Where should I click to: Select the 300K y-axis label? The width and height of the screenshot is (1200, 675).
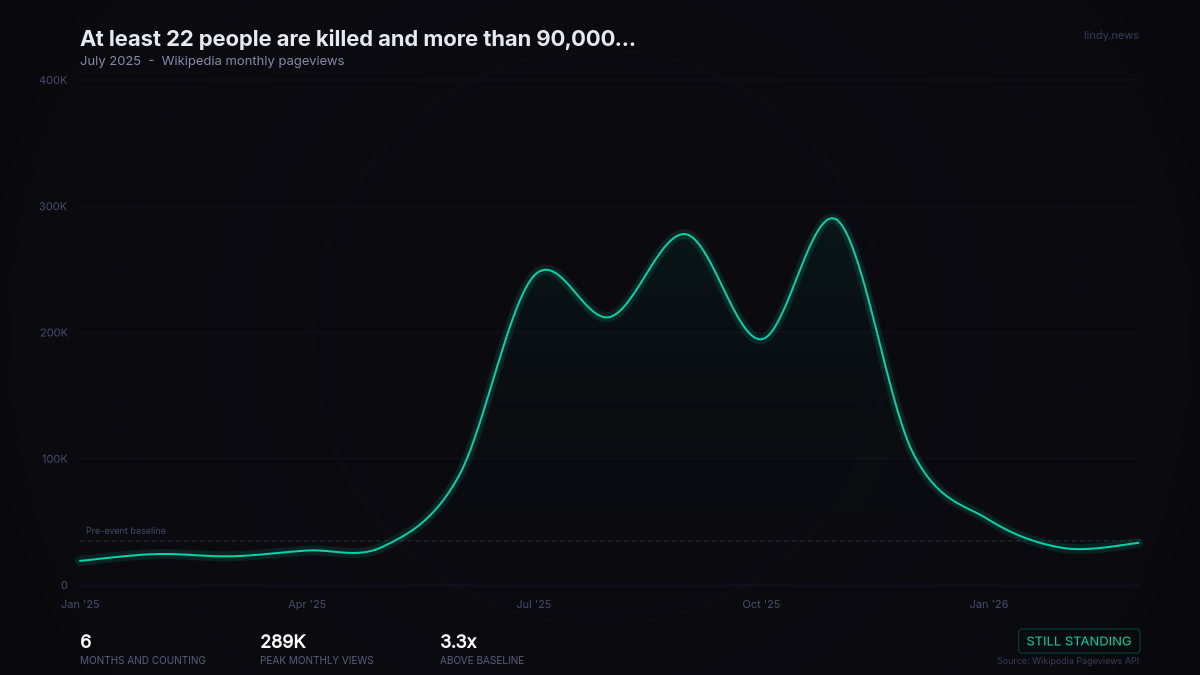click(x=53, y=207)
